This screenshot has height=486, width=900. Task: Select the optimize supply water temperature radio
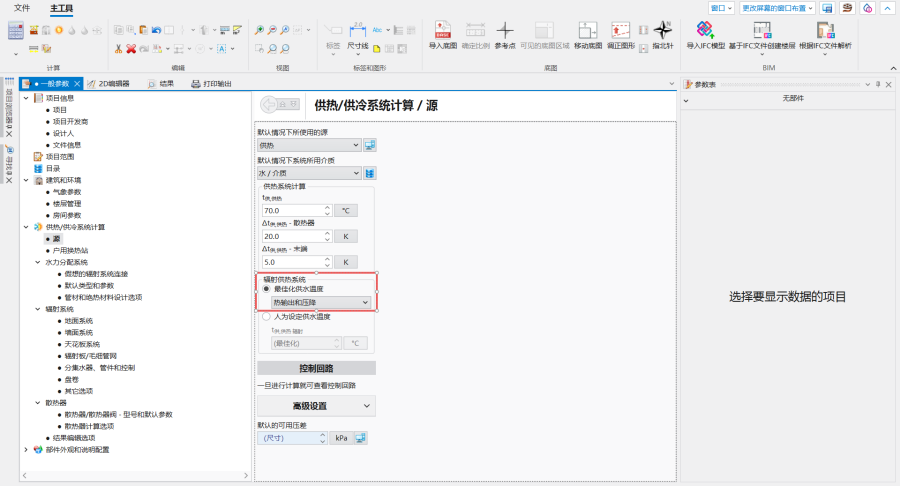point(266,288)
